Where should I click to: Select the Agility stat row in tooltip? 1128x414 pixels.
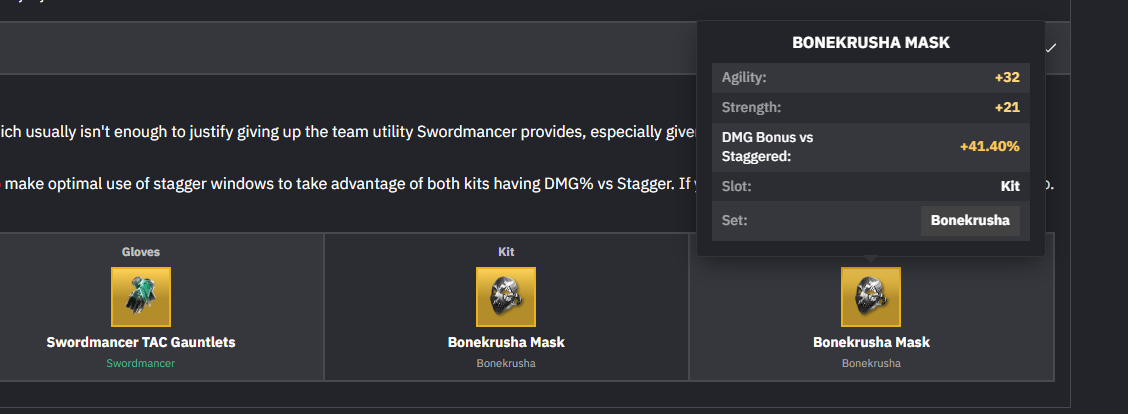click(x=870, y=77)
